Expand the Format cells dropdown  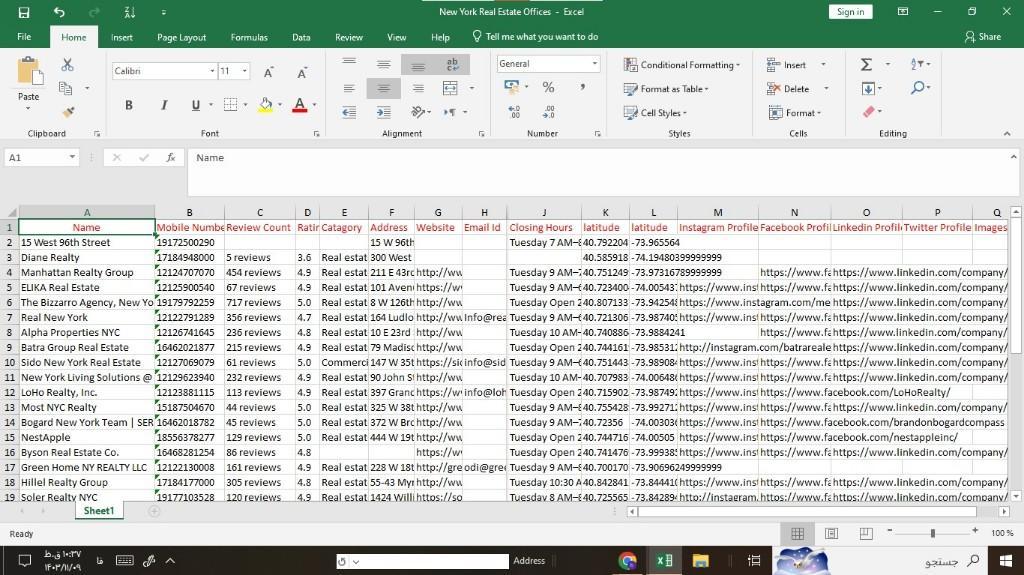(x=795, y=112)
